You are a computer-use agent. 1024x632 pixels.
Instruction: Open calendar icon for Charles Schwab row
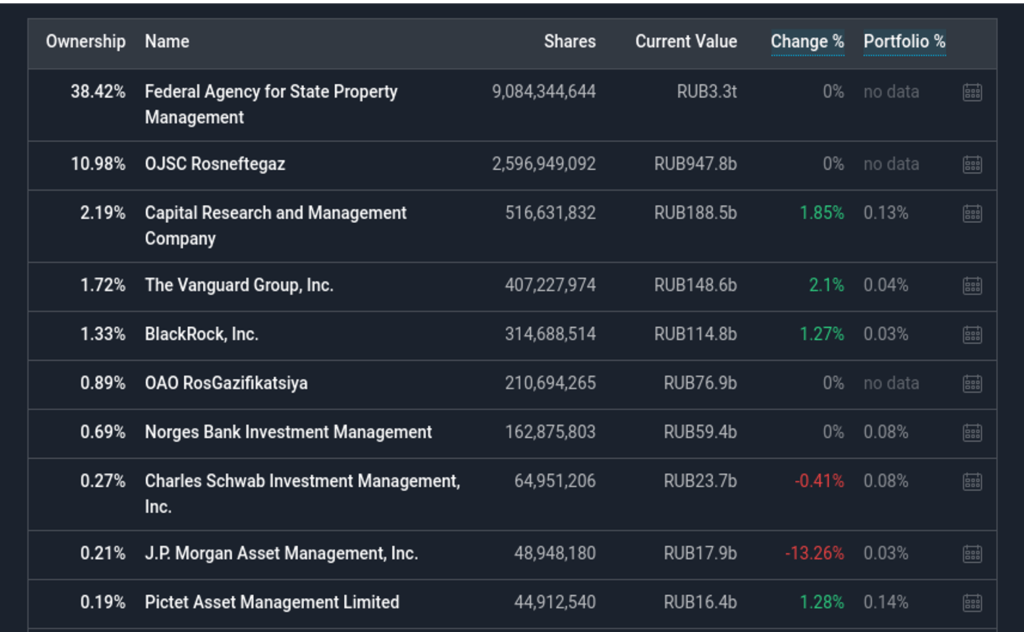click(971, 481)
